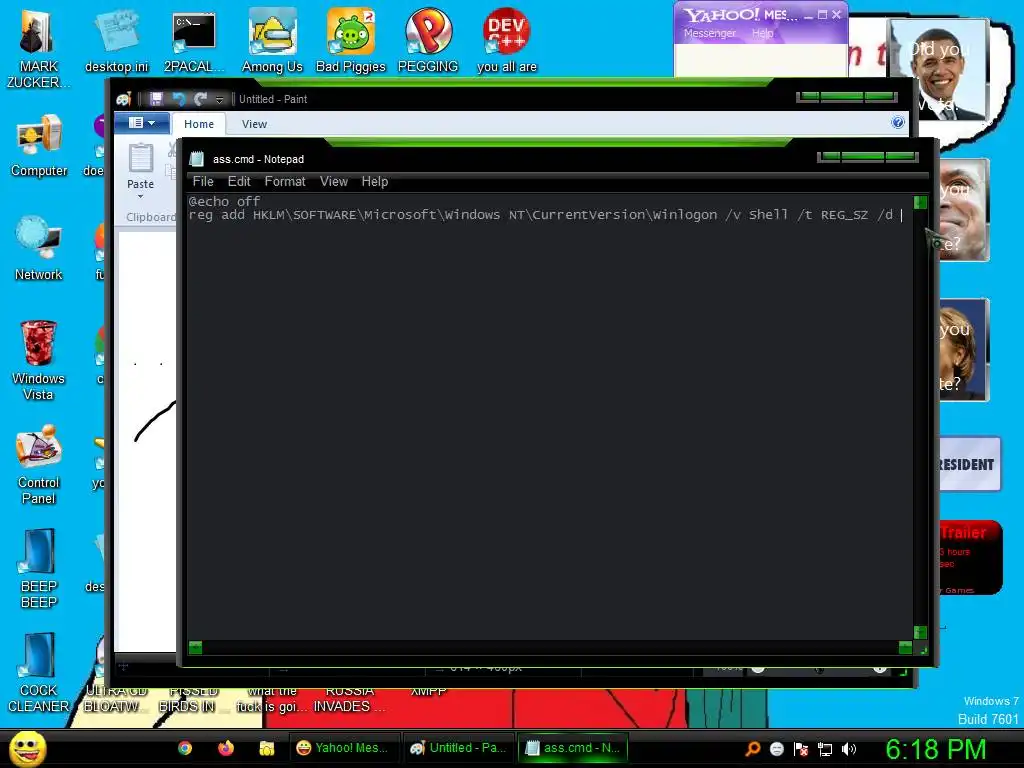This screenshot has height=768, width=1024.
Task: Switch to the View tab in Paint's ribbon
Action: coord(254,123)
